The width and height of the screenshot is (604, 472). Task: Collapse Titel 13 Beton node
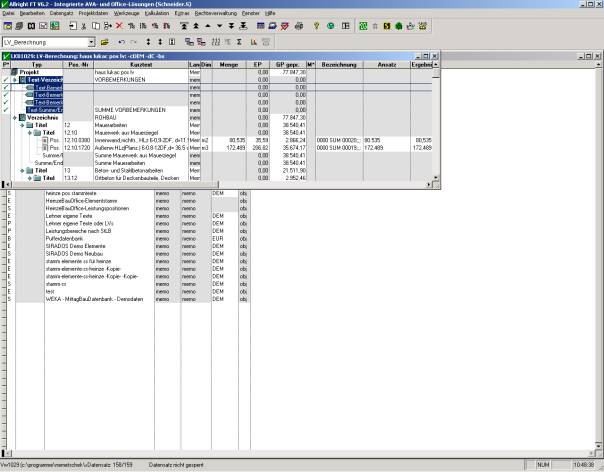click(x=22, y=170)
